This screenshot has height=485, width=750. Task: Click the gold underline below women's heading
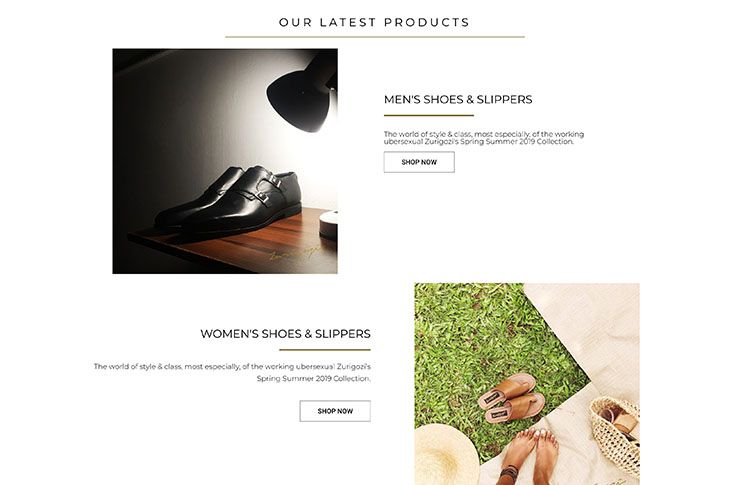click(x=325, y=350)
